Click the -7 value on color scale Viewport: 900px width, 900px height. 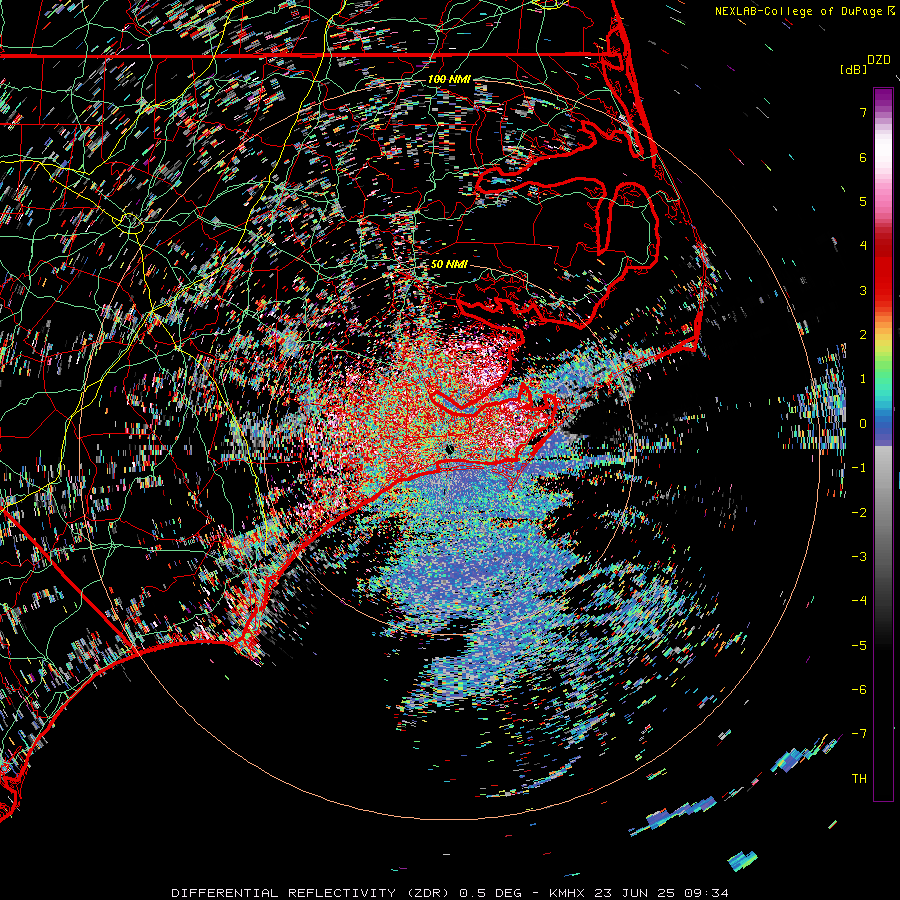(x=859, y=734)
